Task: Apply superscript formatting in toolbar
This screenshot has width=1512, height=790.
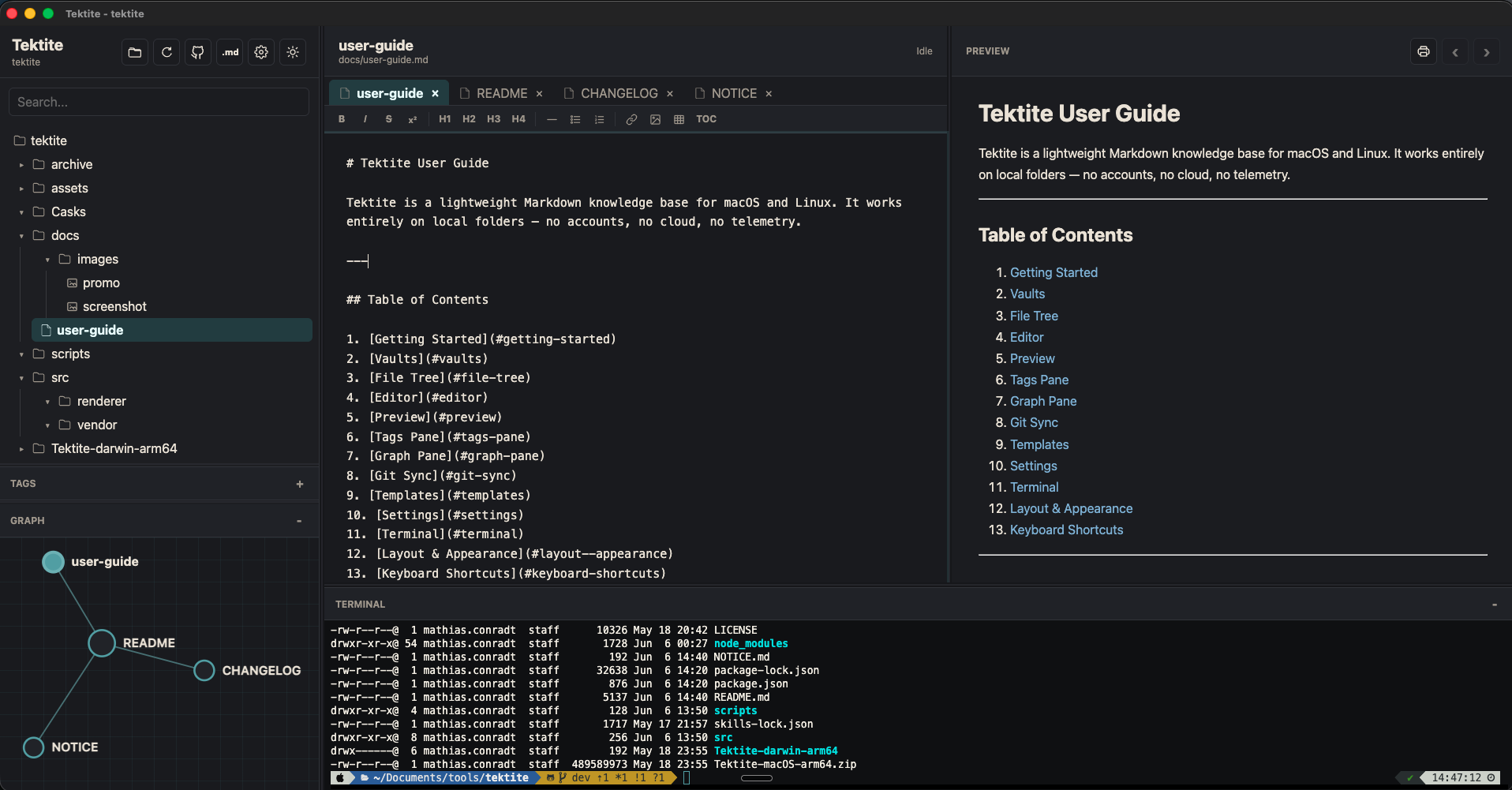Action: tap(412, 119)
